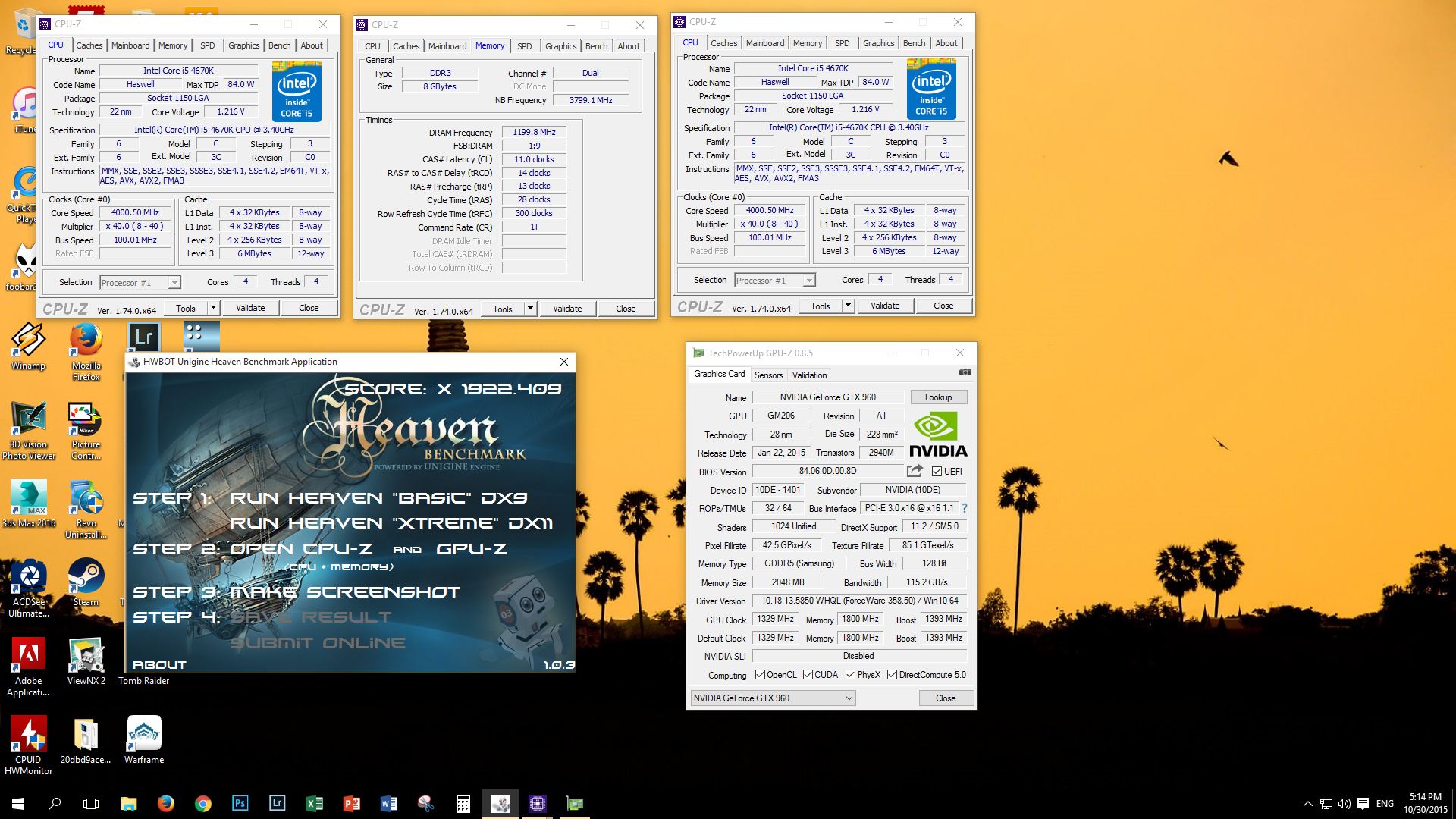The width and height of the screenshot is (1456, 819).
Task: Click Validate in the right CPU-Z window
Action: point(885,306)
